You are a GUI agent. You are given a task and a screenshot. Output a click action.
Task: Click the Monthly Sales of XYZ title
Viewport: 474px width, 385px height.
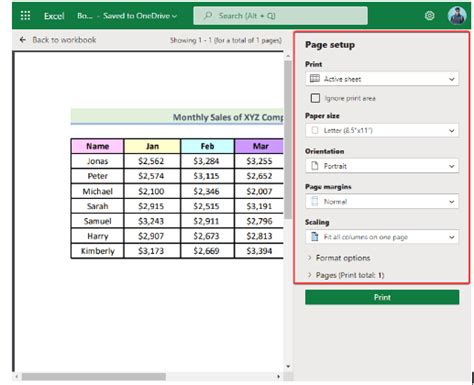pos(228,117)
